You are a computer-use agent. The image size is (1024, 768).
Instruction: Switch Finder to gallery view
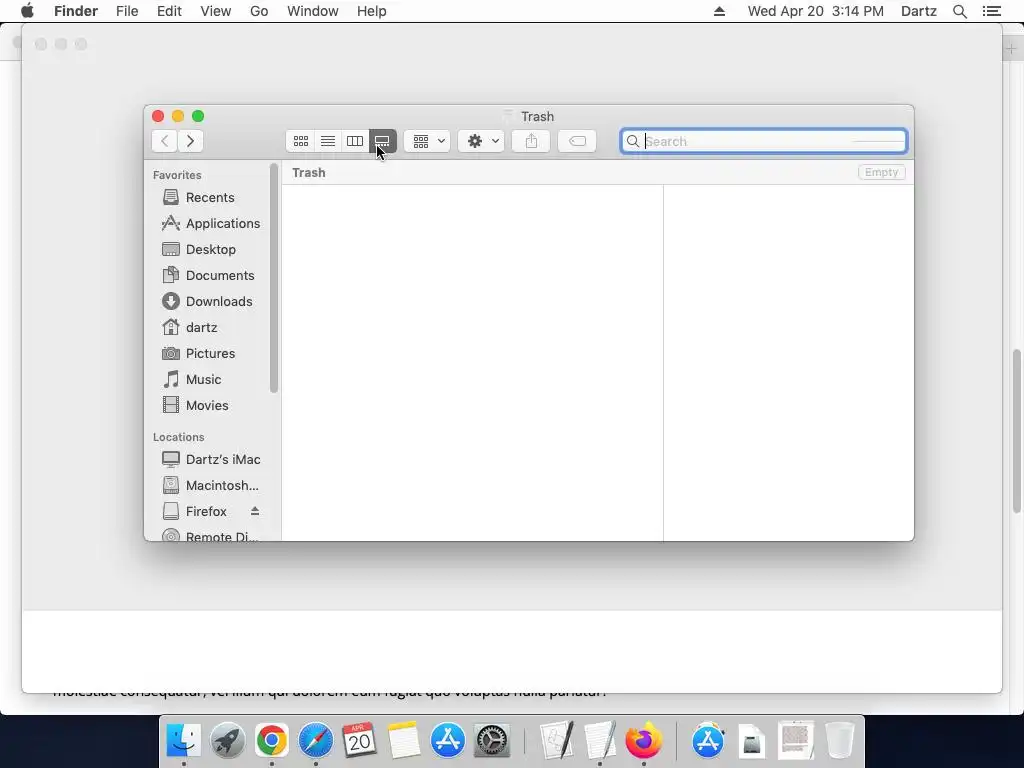click(382, 141)
